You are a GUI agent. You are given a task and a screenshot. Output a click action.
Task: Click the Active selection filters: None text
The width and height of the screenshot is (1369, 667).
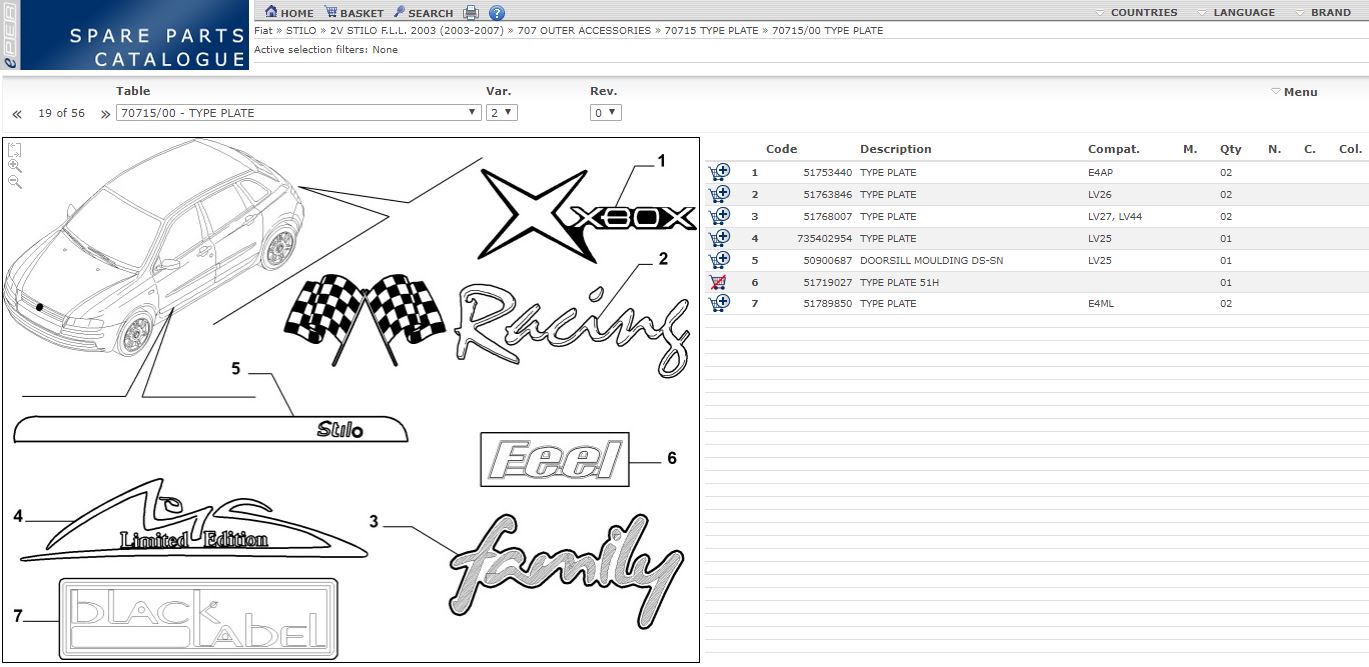point(326,50)
